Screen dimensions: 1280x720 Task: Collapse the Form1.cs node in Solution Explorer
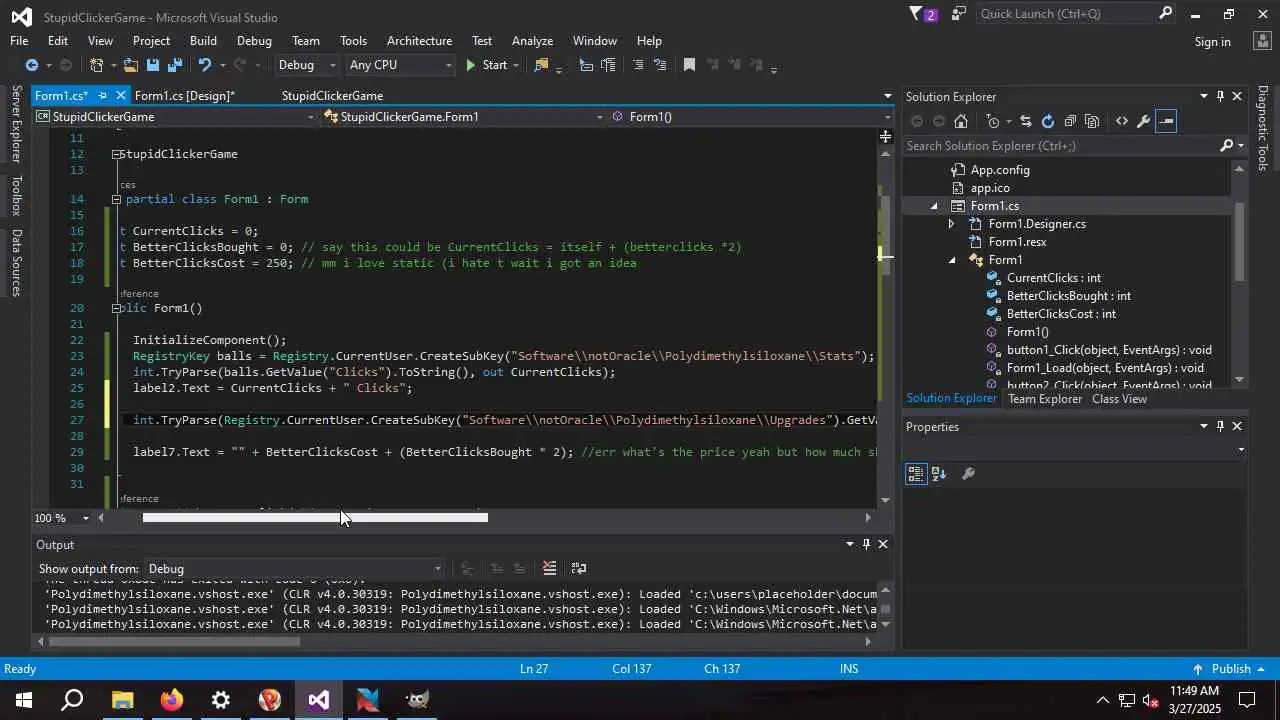(x=934, y=206)
